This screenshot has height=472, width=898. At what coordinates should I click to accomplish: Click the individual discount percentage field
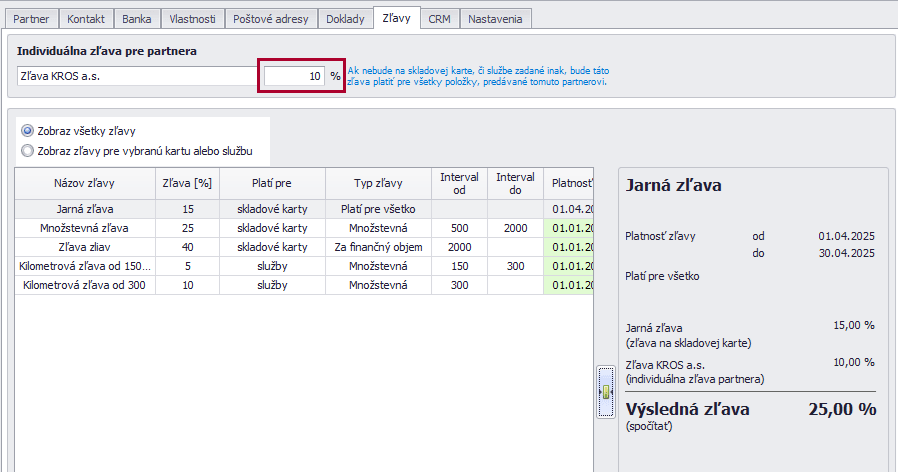pyautogui.click(x=294, y=76)
